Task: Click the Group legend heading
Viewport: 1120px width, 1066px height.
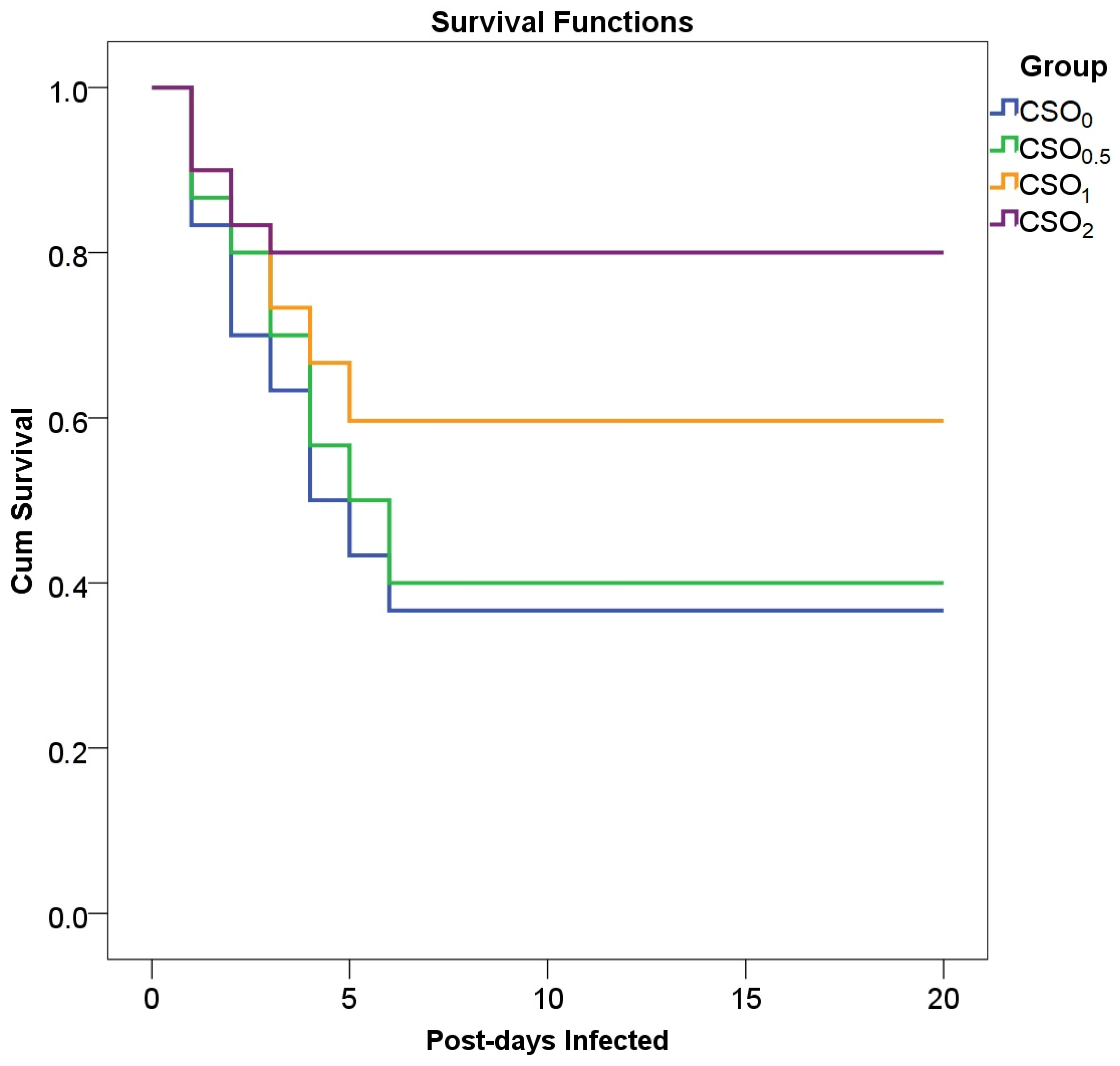Action: (x=1063, y=67)
